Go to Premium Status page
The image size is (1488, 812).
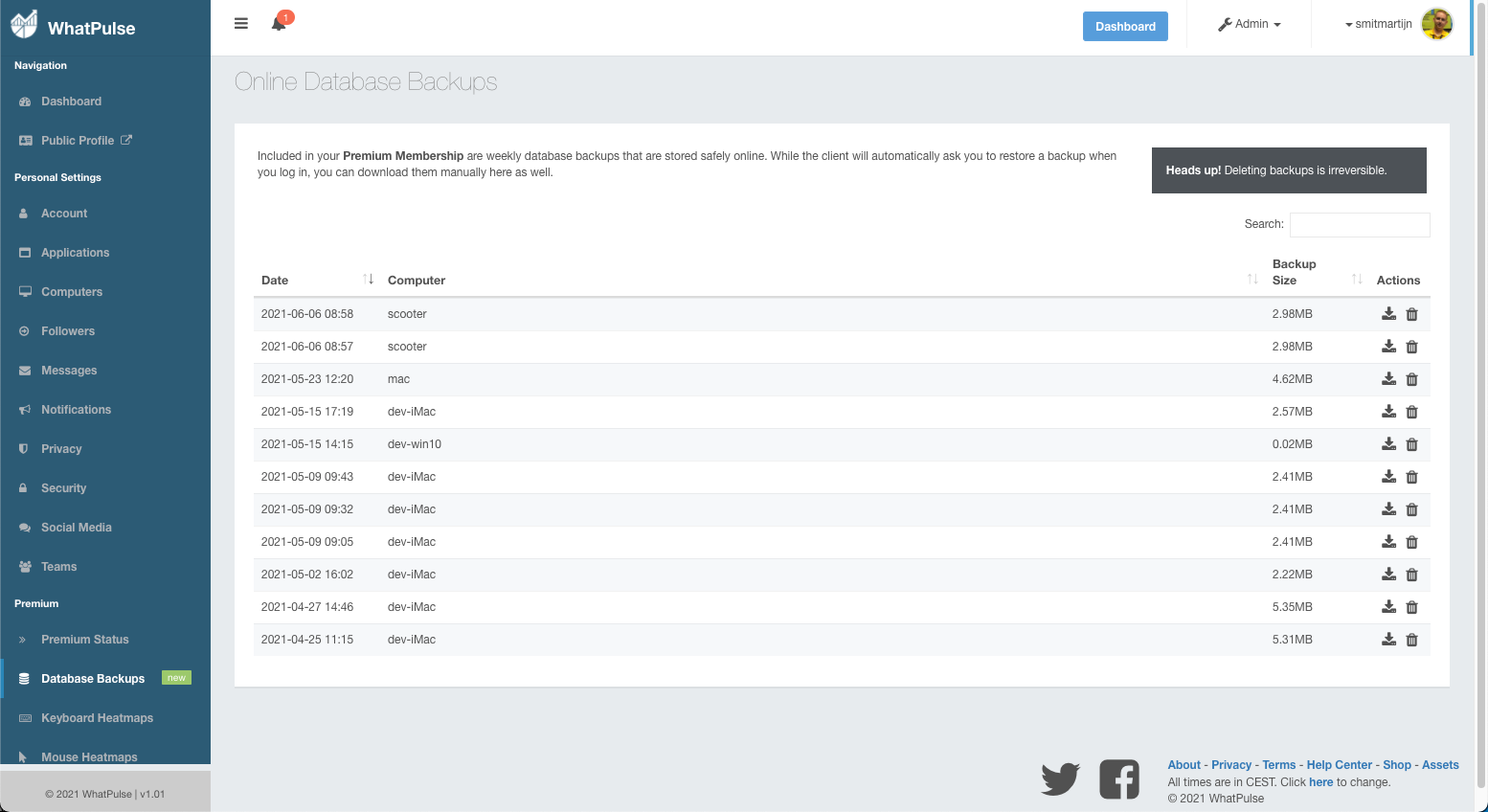click(x=85, y=639)
